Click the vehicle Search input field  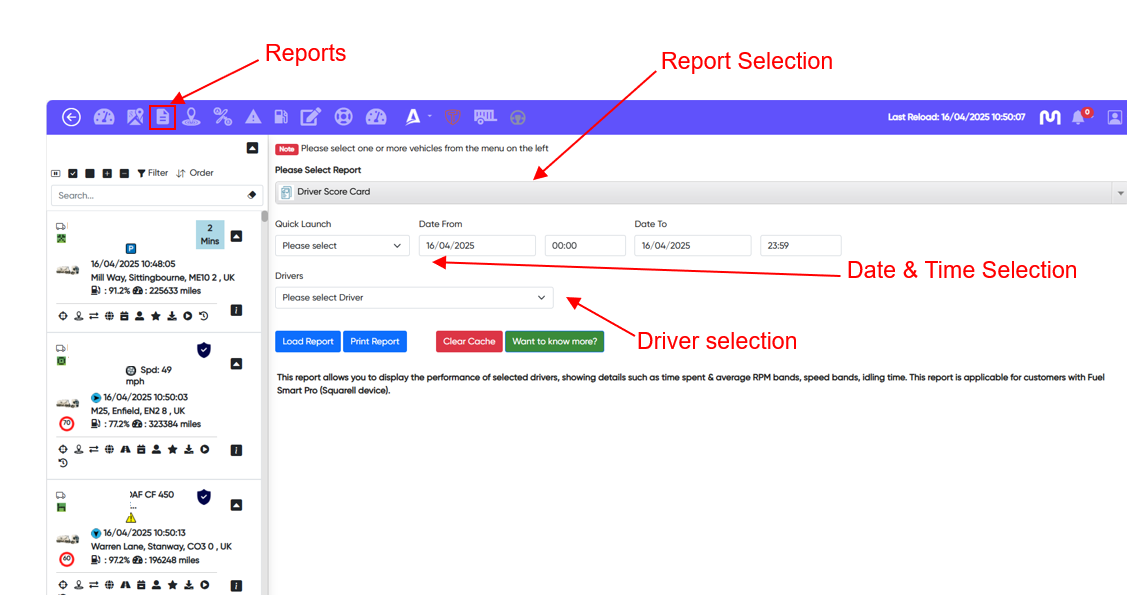(x=150, y=196)
